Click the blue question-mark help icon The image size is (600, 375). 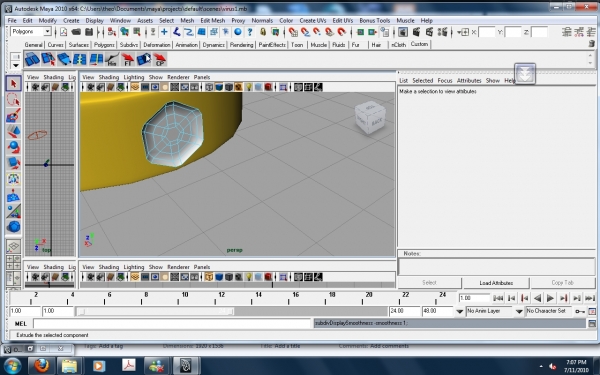pos(250,32)
